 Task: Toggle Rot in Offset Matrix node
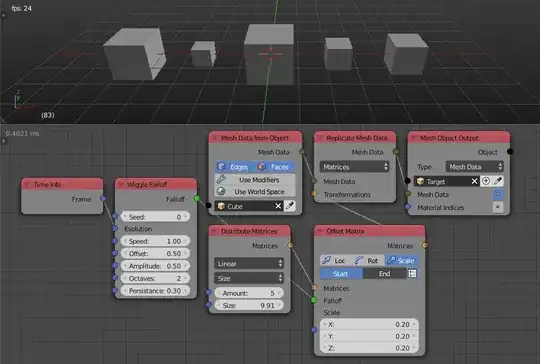pos(369,261)
